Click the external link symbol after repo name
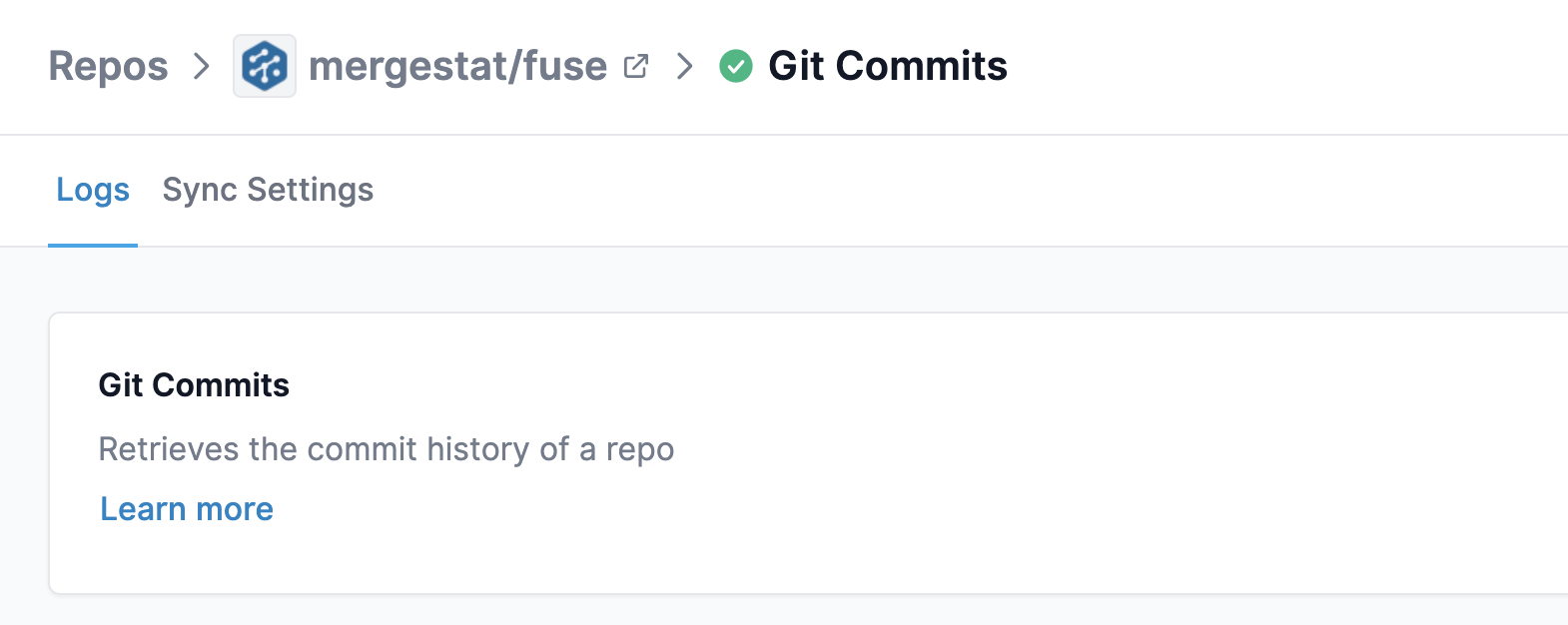This screenshot has height=625, width=1568. point(636,64)
